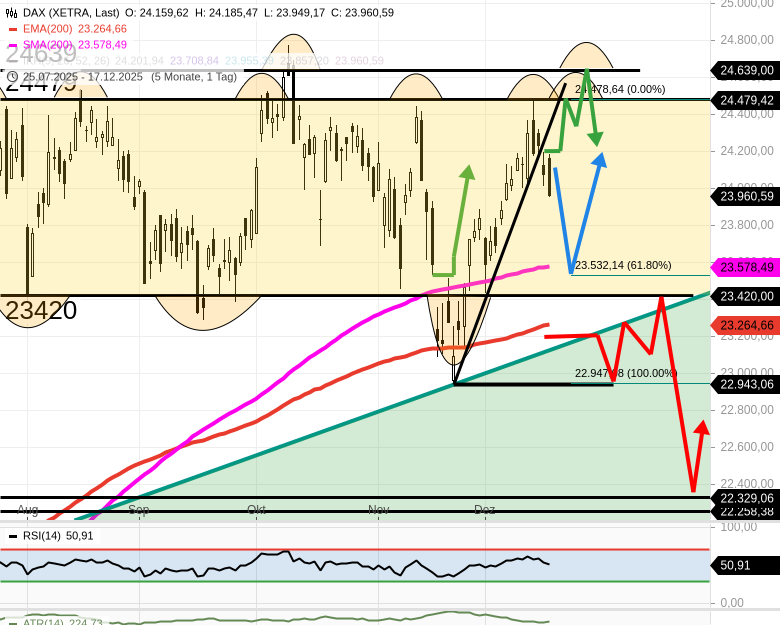Screen dimensions: 780x625
Task: Click the 23.420,00 support level tag
Action: click(746, 296)
